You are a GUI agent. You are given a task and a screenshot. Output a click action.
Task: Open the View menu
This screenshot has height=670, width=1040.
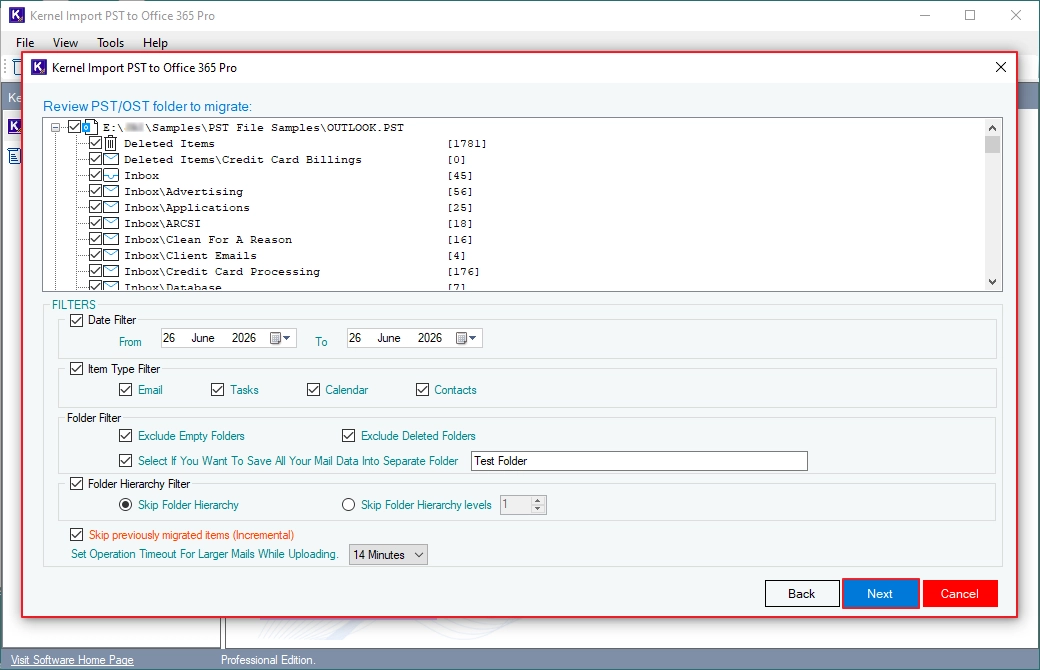[65, 42]
